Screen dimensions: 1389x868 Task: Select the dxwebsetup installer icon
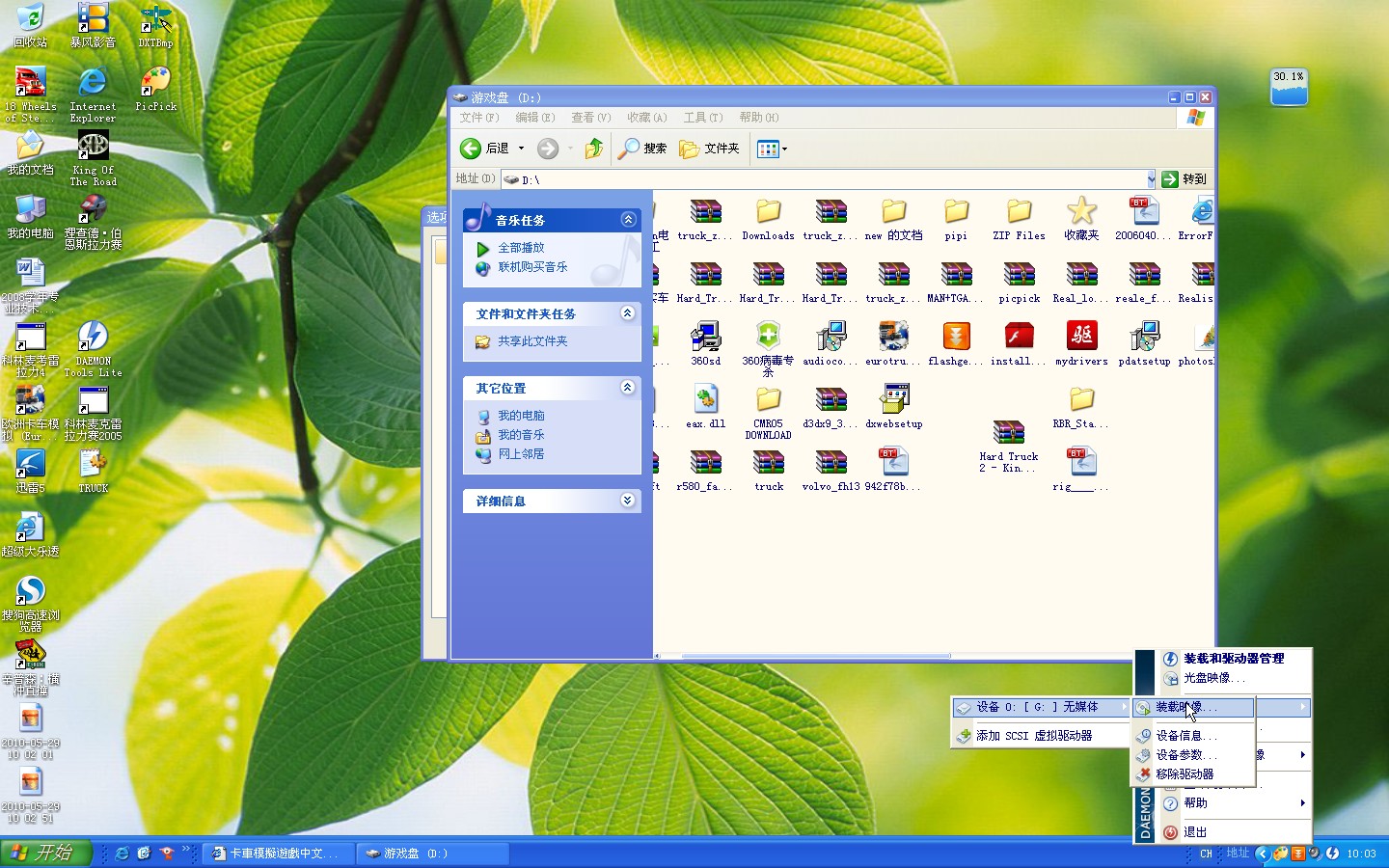click(x=893, y=399)
